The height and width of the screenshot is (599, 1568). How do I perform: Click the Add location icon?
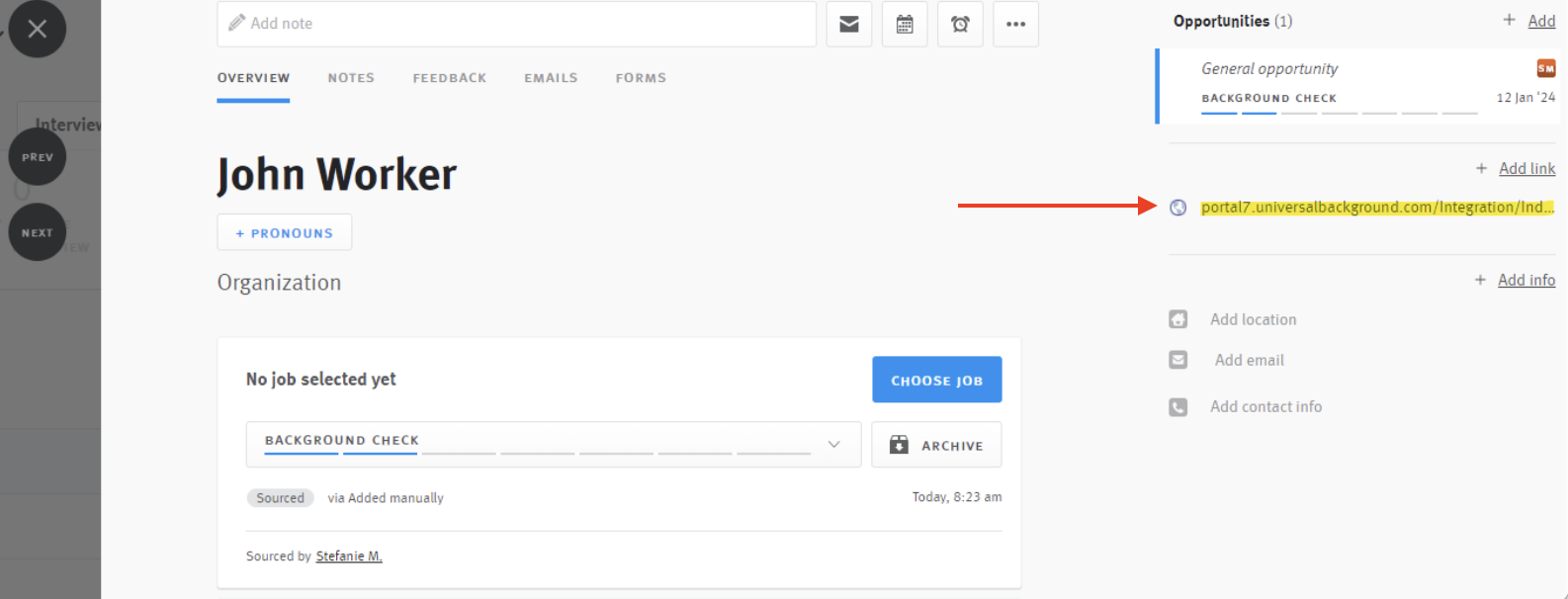1177,319
